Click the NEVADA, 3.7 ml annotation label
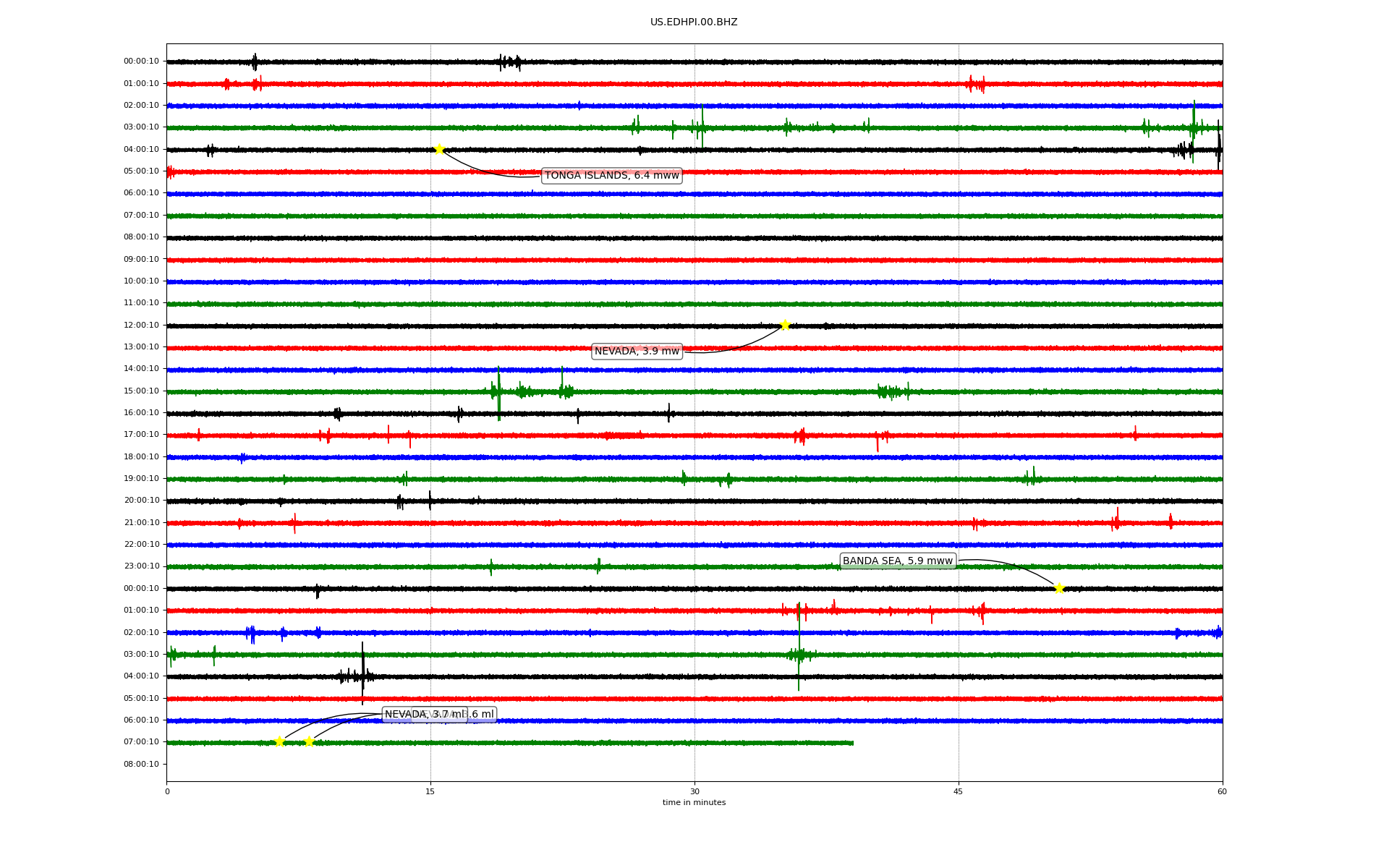Screen dimensions: 1389x868 [424, 715]
